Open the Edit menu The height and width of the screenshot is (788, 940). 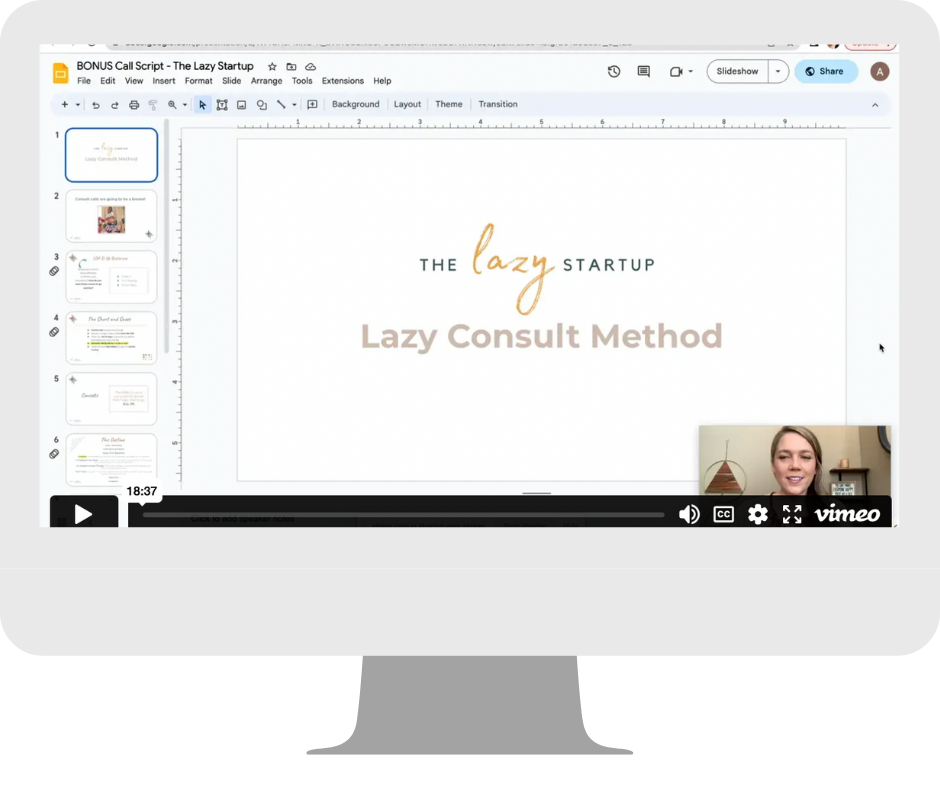(108, 81)
